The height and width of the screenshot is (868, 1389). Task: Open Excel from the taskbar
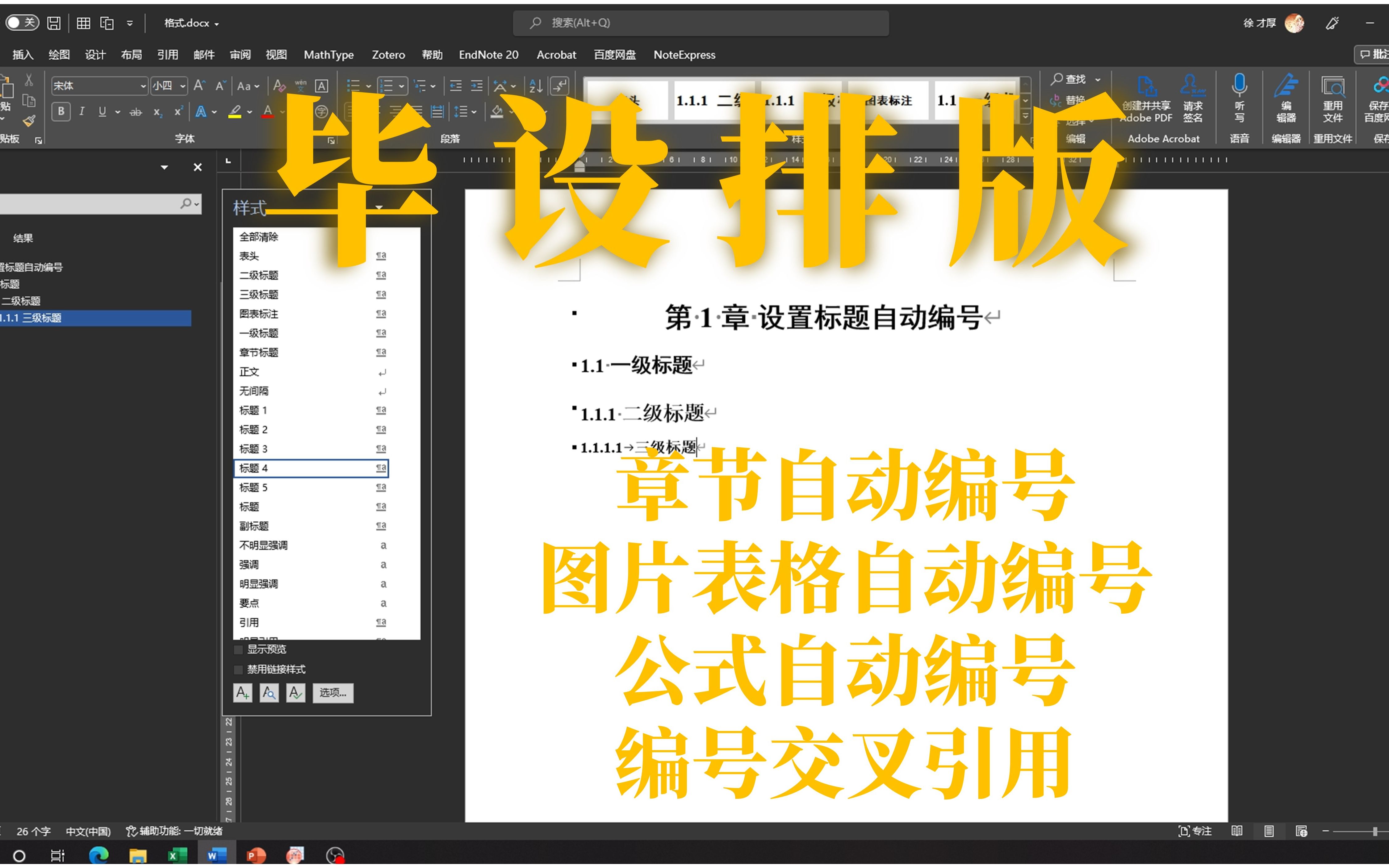pyautogui.click(x=177, y=855)
